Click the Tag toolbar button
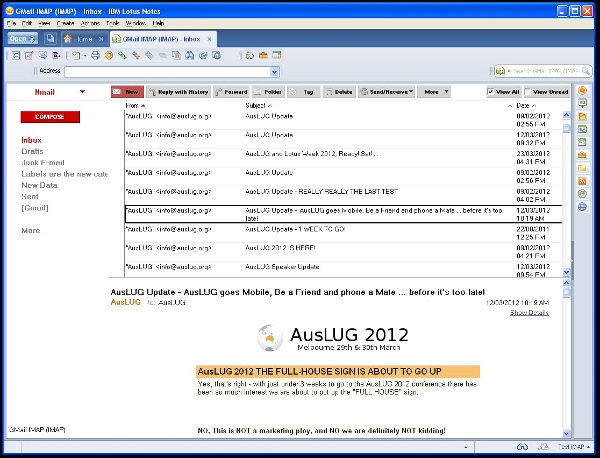This screenshot has height=458, width=600. point(305,92)
